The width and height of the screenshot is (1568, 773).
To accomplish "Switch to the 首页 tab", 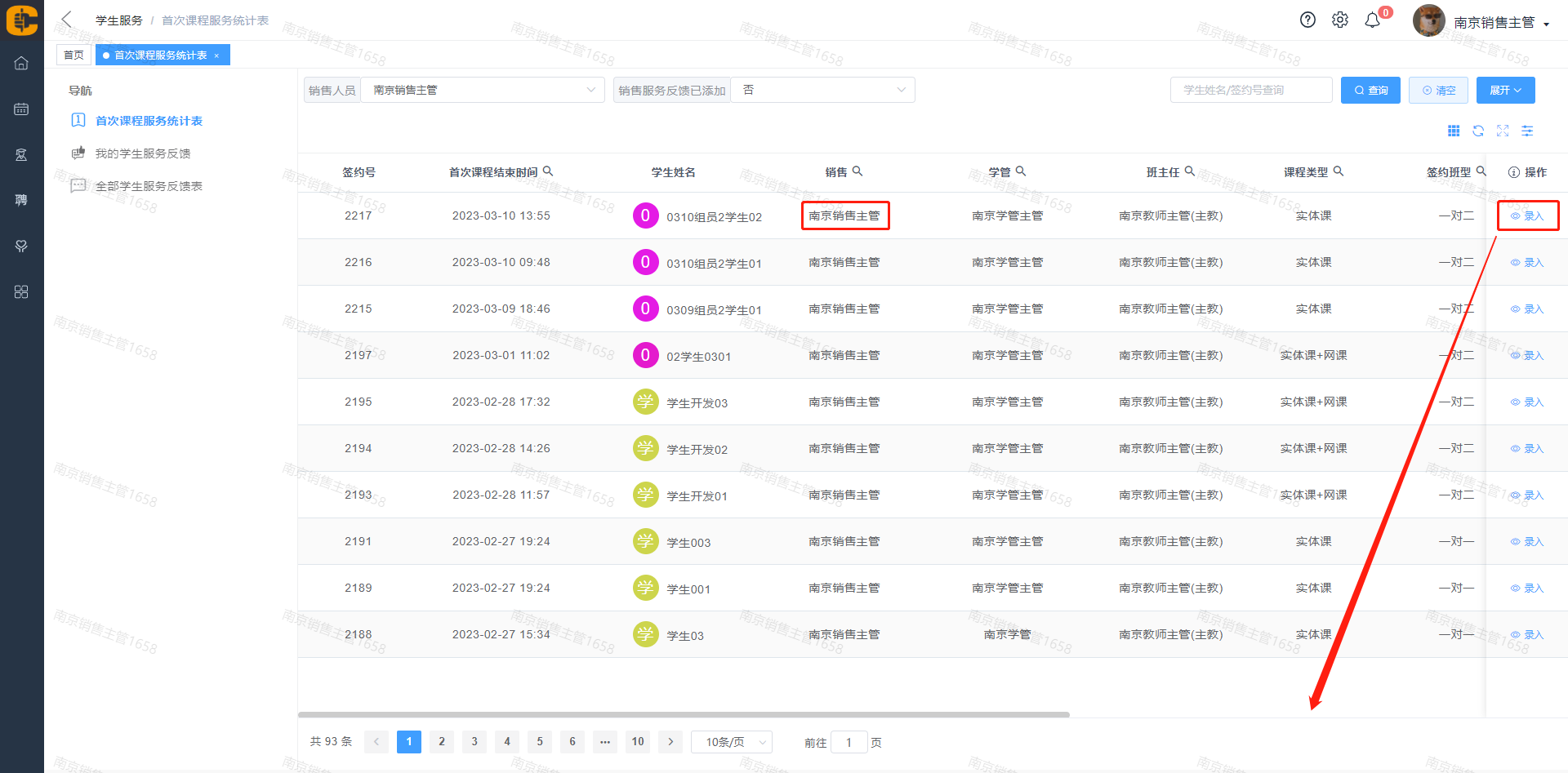I will click(x=73, y=55).
